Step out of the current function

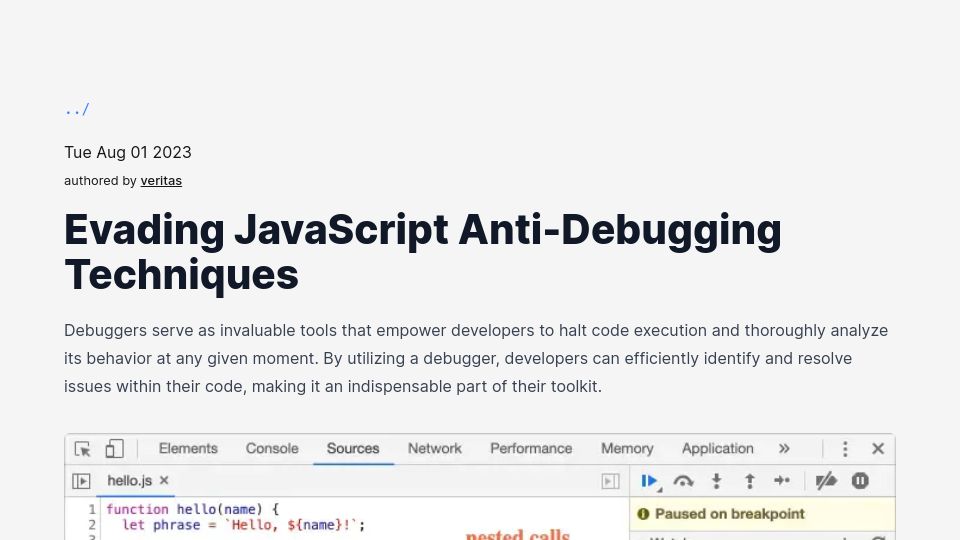tap(749, 481)
